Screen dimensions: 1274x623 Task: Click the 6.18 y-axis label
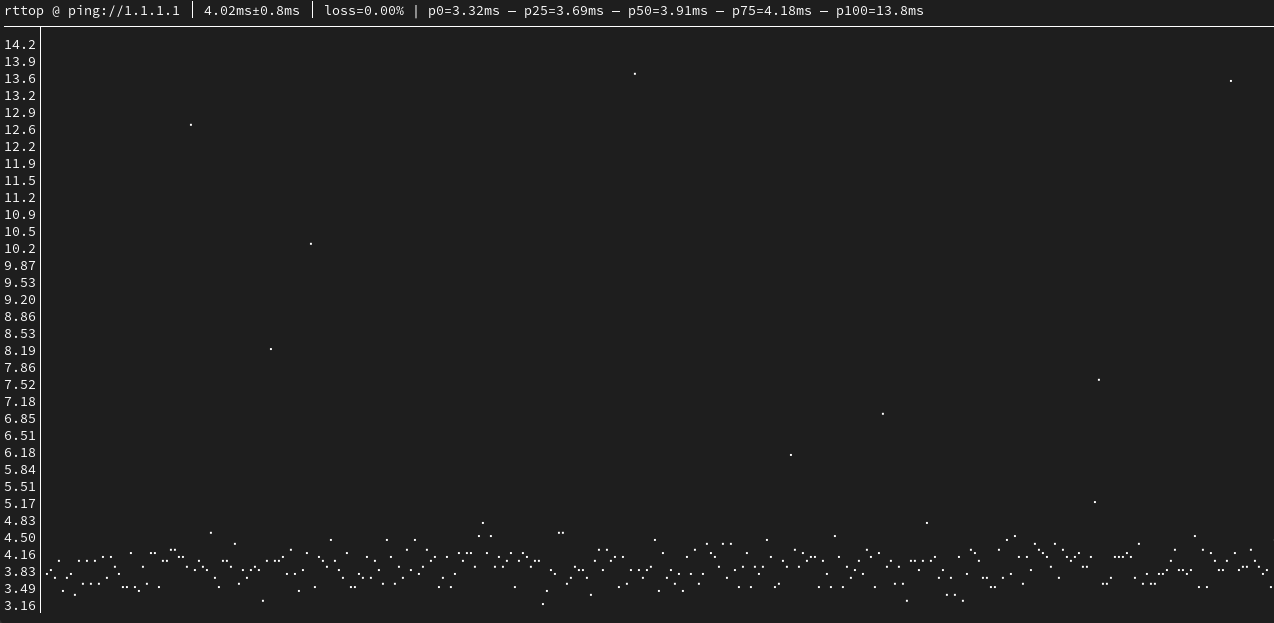coord(20,453)
